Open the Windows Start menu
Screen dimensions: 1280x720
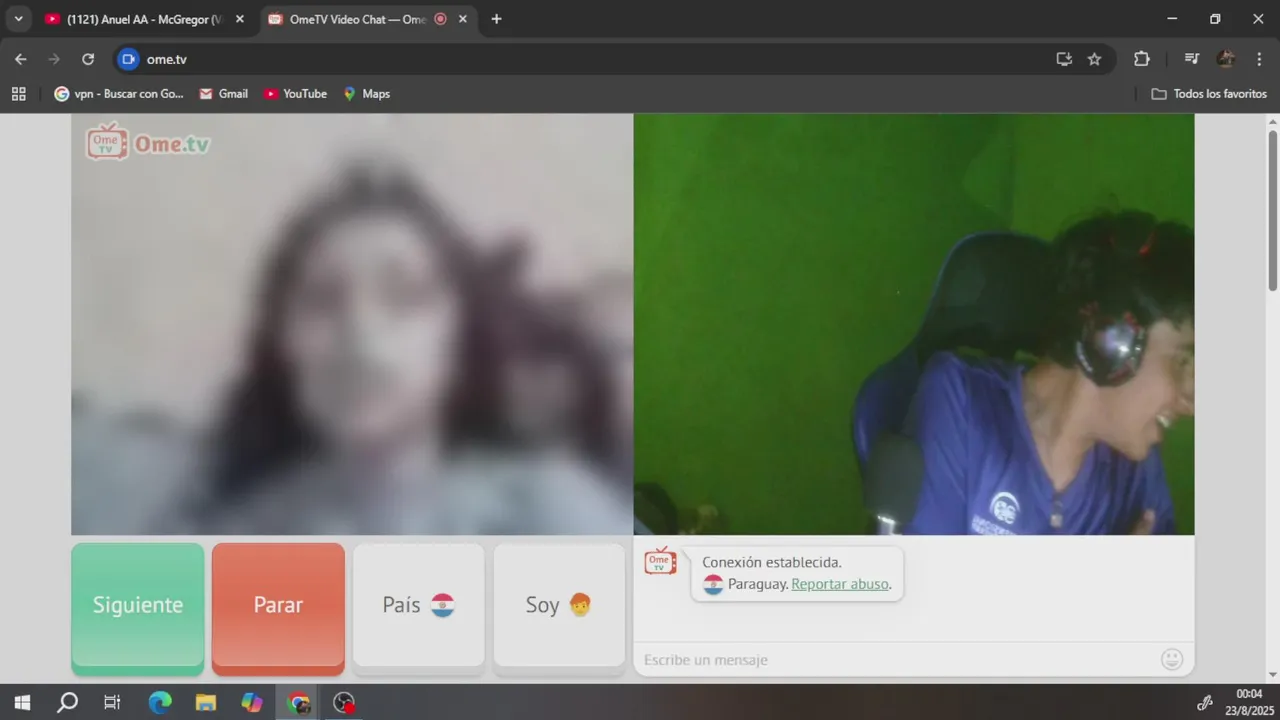21,702
